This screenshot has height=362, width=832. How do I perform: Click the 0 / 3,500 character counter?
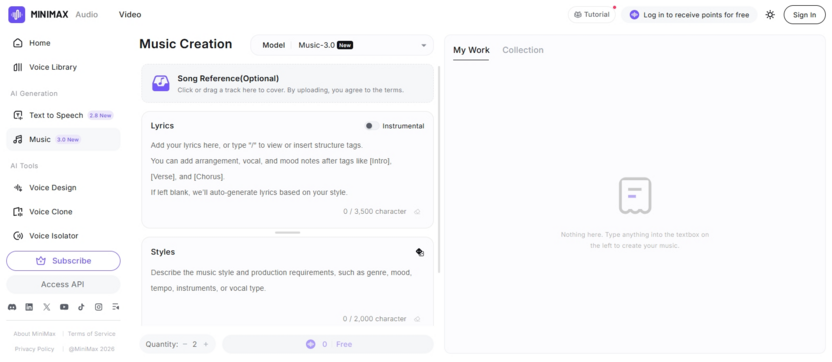[x=375, y=212]
